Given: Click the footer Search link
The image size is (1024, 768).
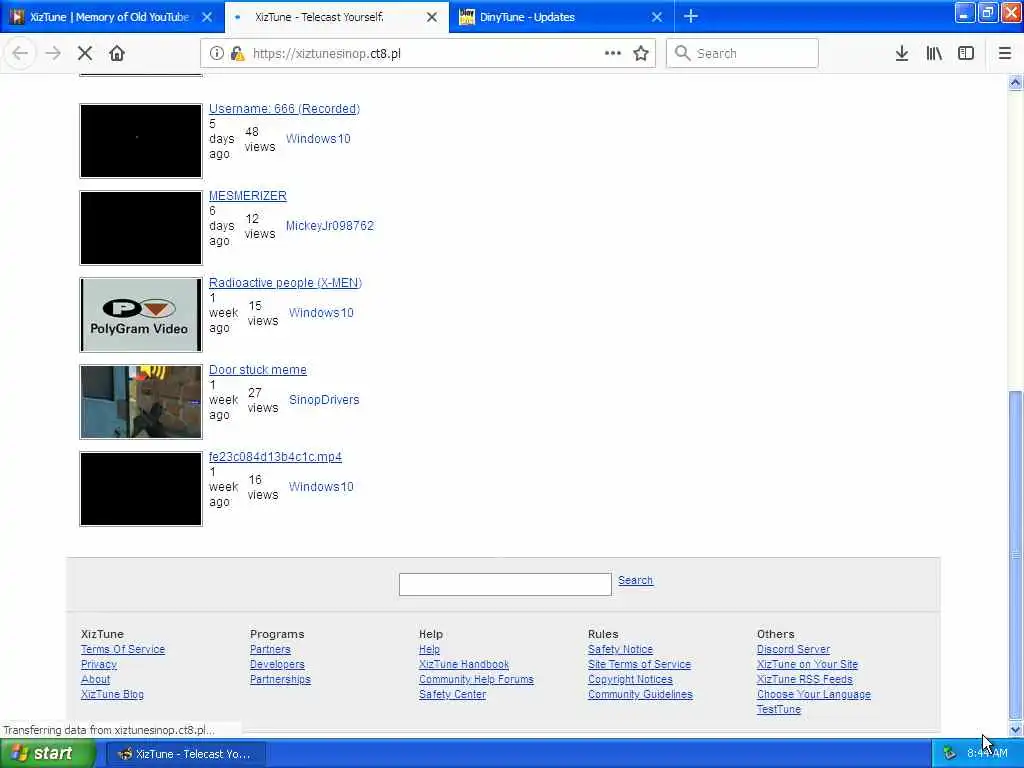Looking at the screenshot, I should pos(635,580).
